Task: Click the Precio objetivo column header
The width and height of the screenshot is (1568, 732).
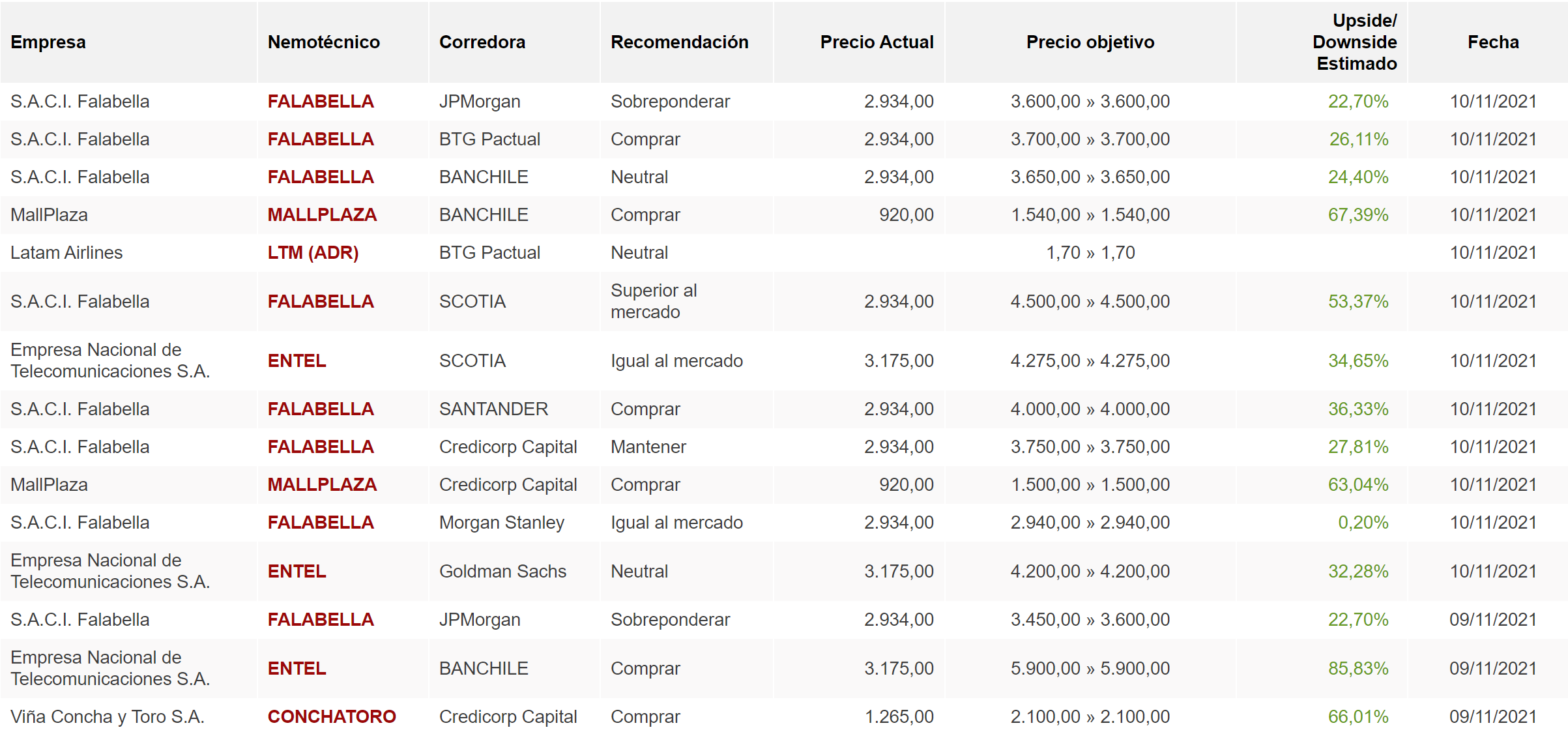Action: coord(1090,42)
